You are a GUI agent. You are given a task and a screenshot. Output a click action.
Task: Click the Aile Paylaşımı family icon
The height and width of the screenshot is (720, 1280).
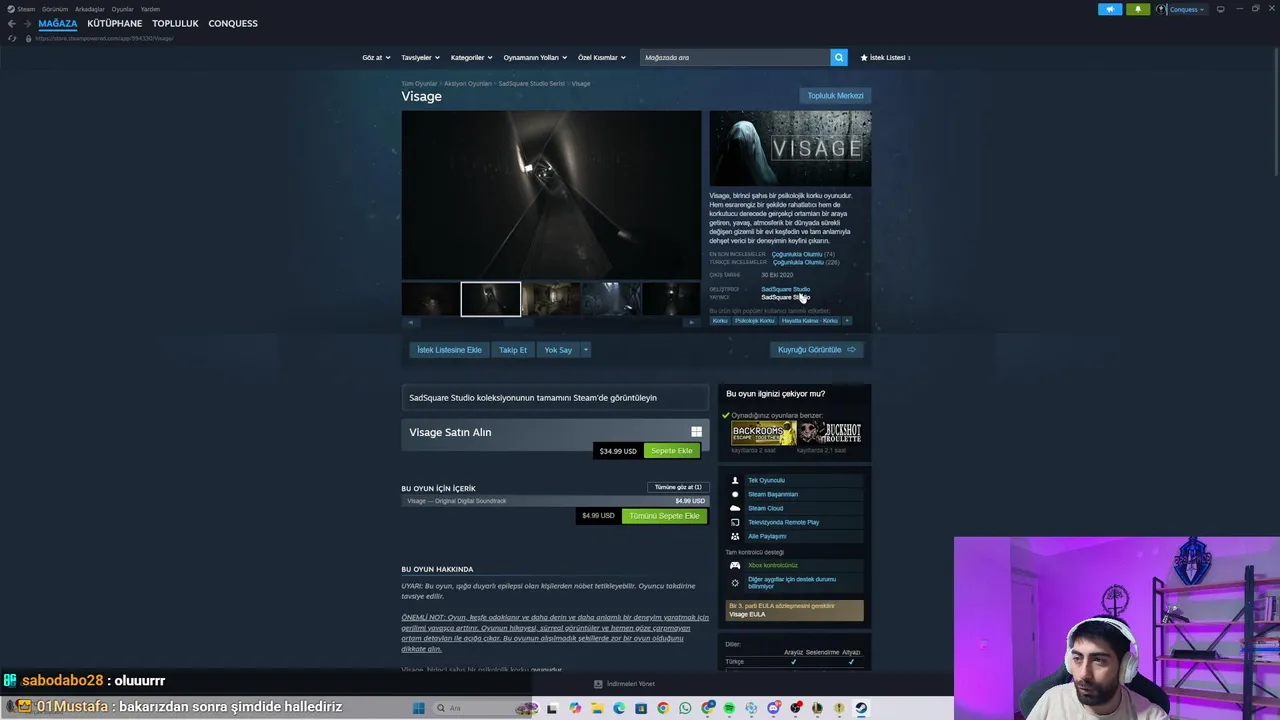(x=735, y=536)
